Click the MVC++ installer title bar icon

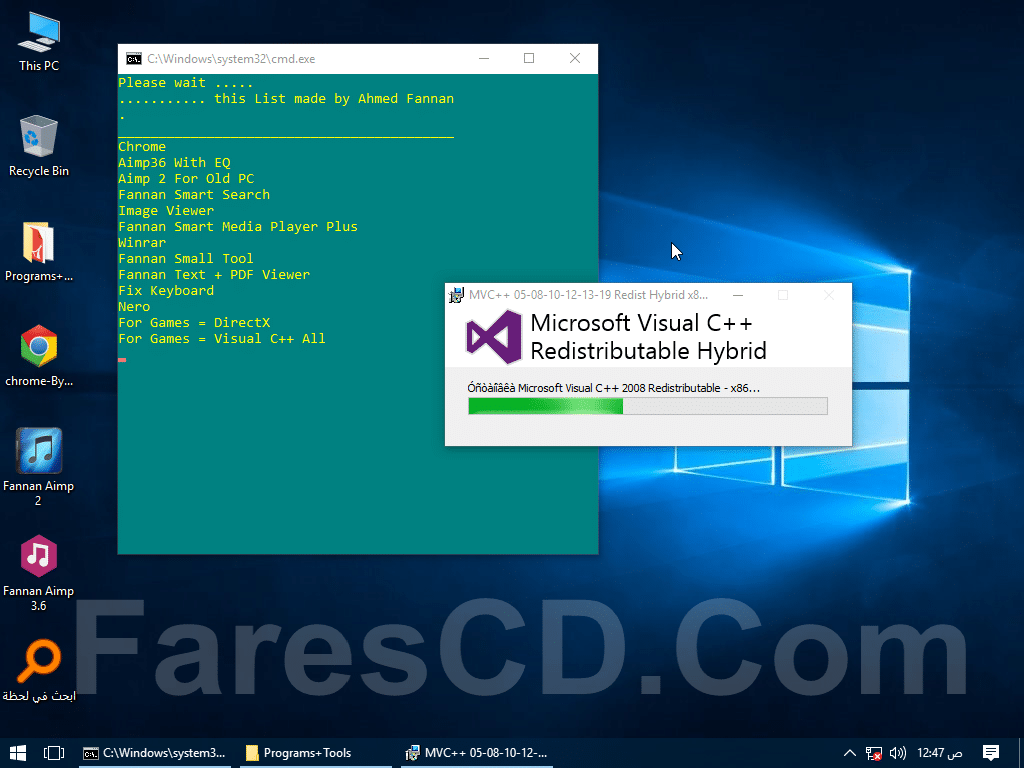[x=456, y=295]
